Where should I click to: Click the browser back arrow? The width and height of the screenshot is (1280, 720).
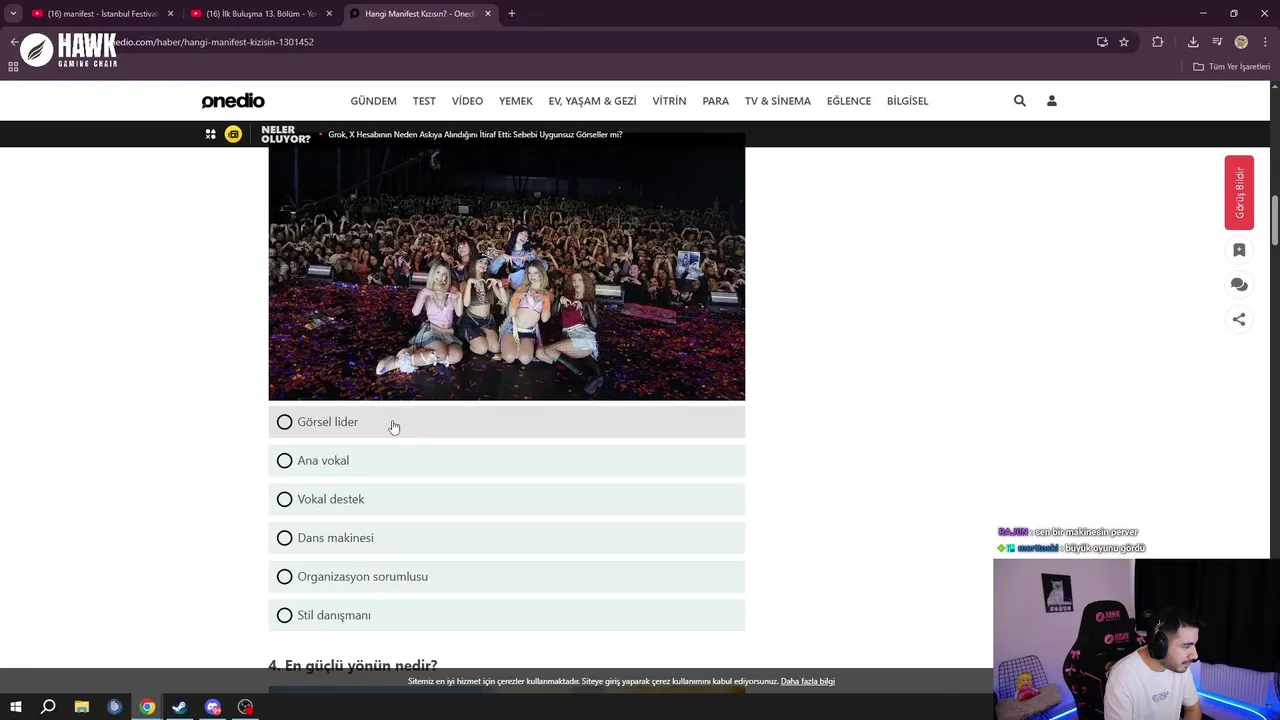pos(14,42)
